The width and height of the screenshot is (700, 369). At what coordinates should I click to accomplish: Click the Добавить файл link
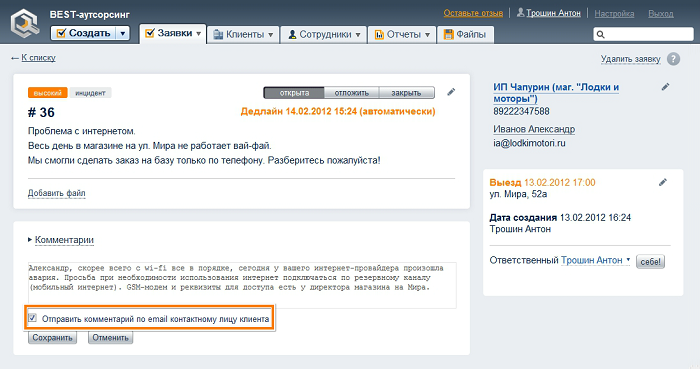(57, 193)
